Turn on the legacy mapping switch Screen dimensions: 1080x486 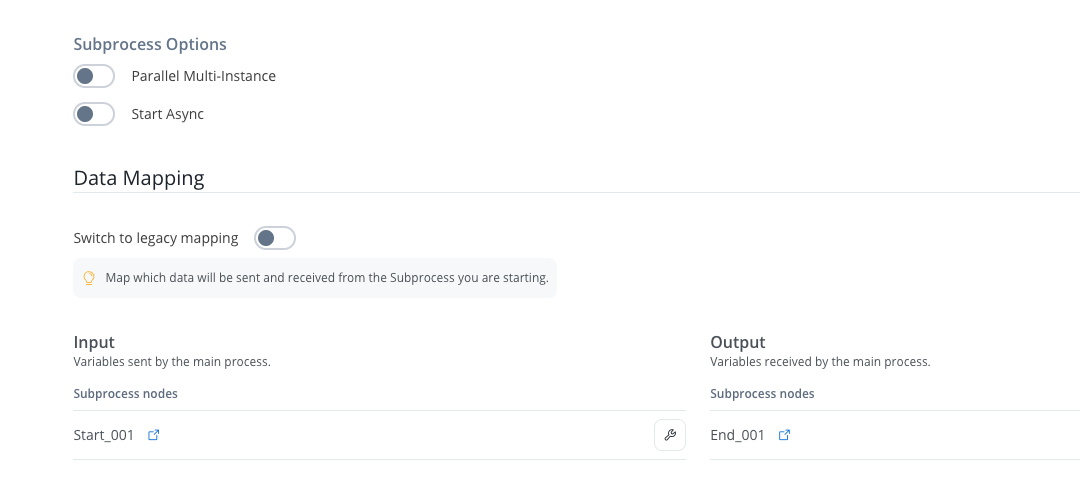click(275, 238)
